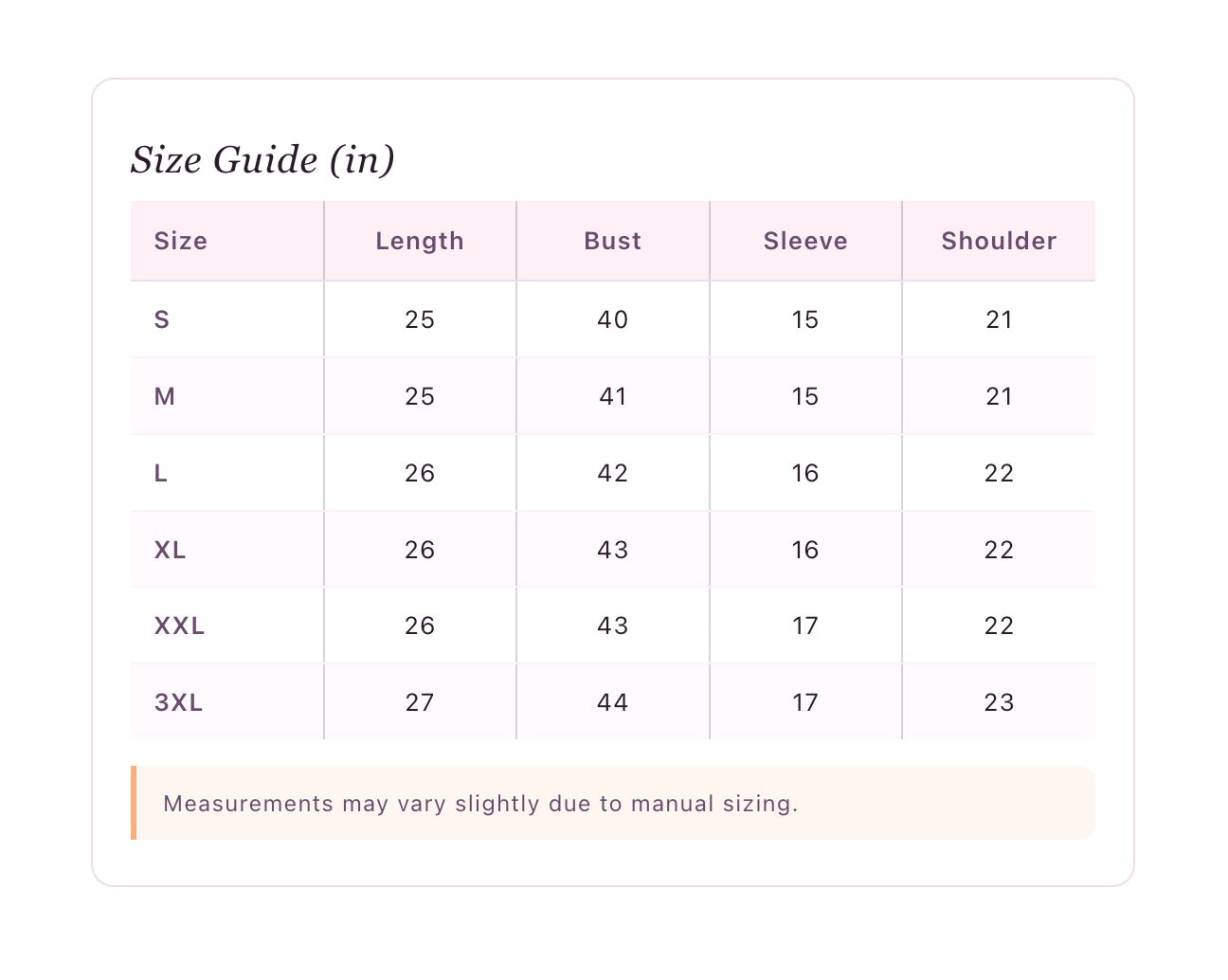Viewport: 1228px width, 980px height.
Task: Click the bust value 41 for size M
Action: pyautogui.click(x=612, y=396)
